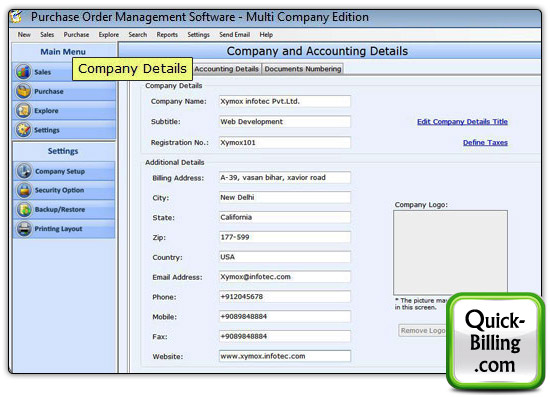Open the Search menu
The width and height of the screenshot is (550, 397).
coord(138,35)
